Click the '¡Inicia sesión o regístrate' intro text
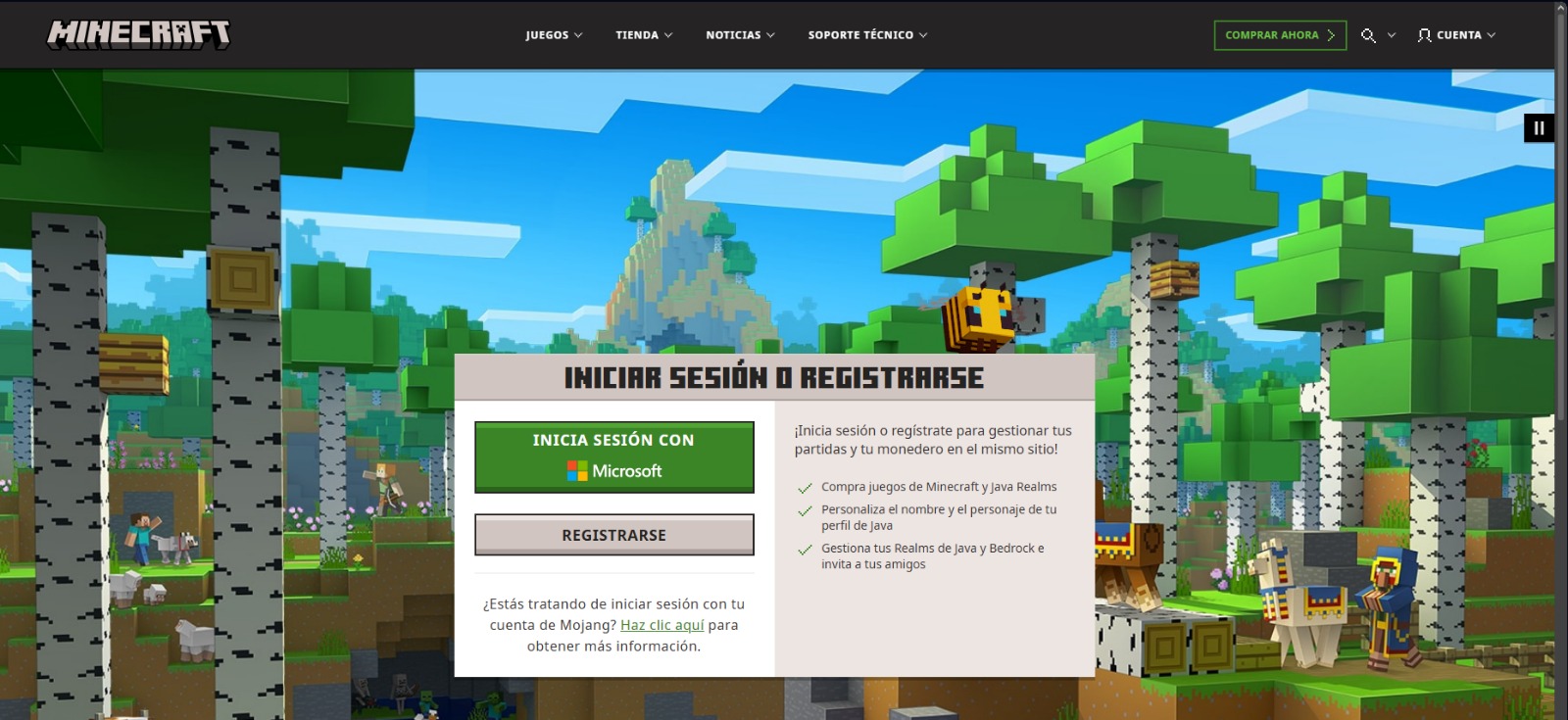The image size is (1568, 720). point(933,440)
